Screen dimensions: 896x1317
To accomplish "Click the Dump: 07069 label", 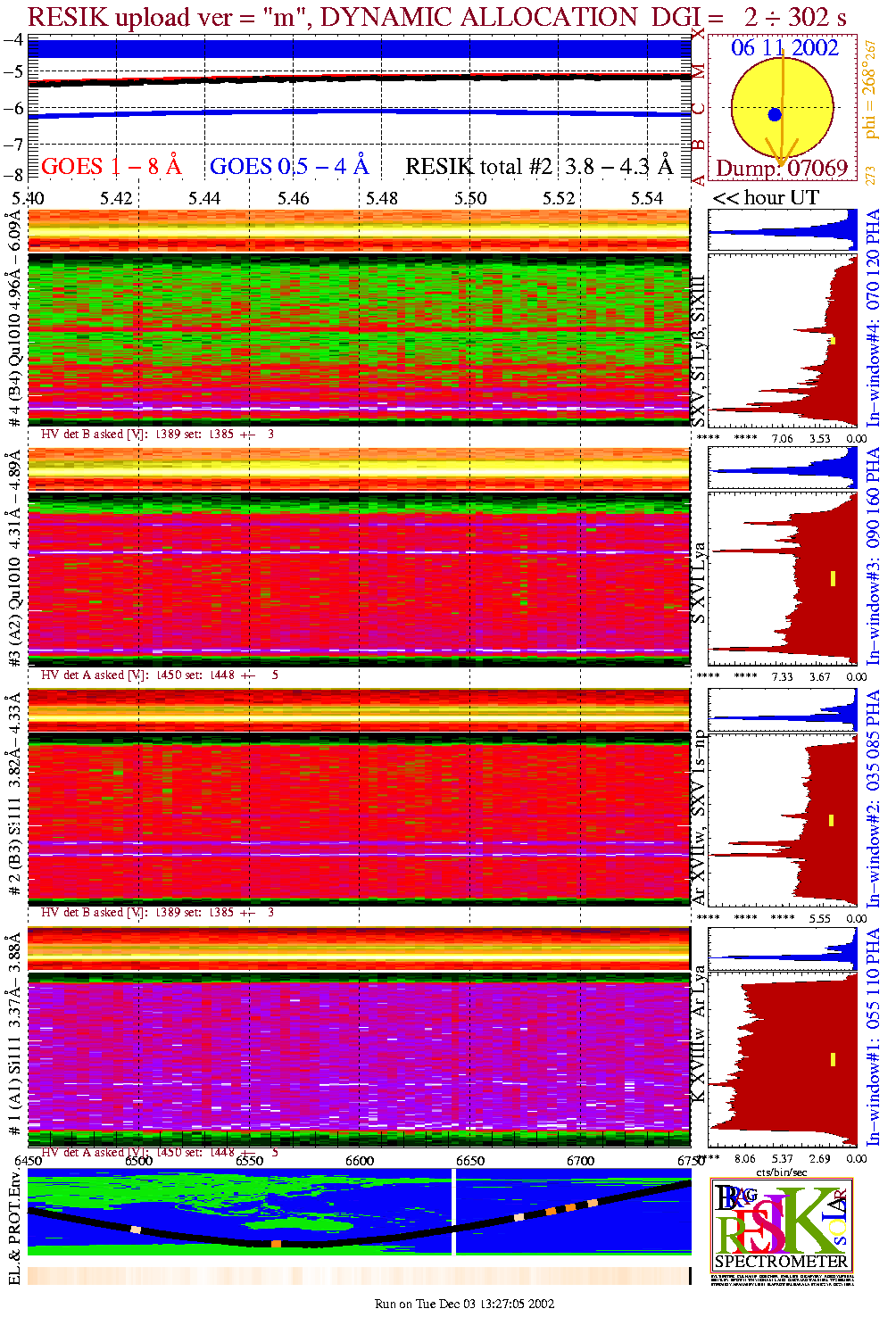I will 782,169.
